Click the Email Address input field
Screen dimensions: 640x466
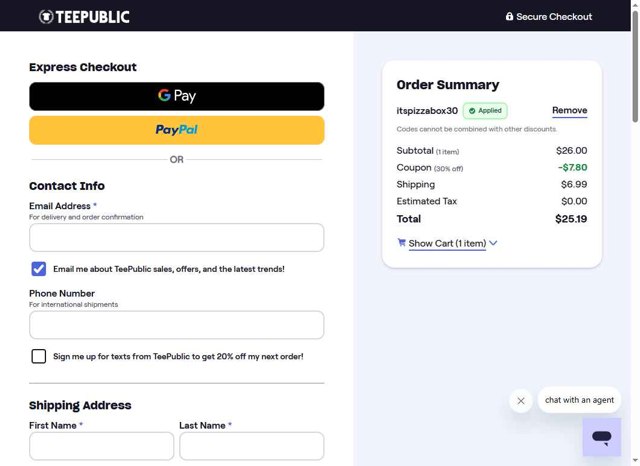pos(177,238)
